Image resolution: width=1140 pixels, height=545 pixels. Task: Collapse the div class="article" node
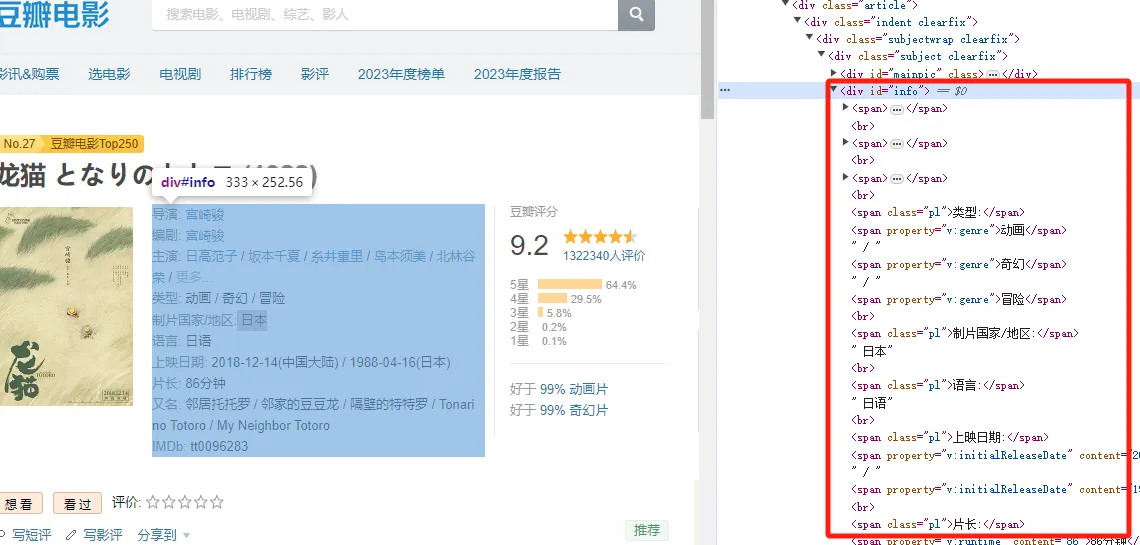point(786,5)
